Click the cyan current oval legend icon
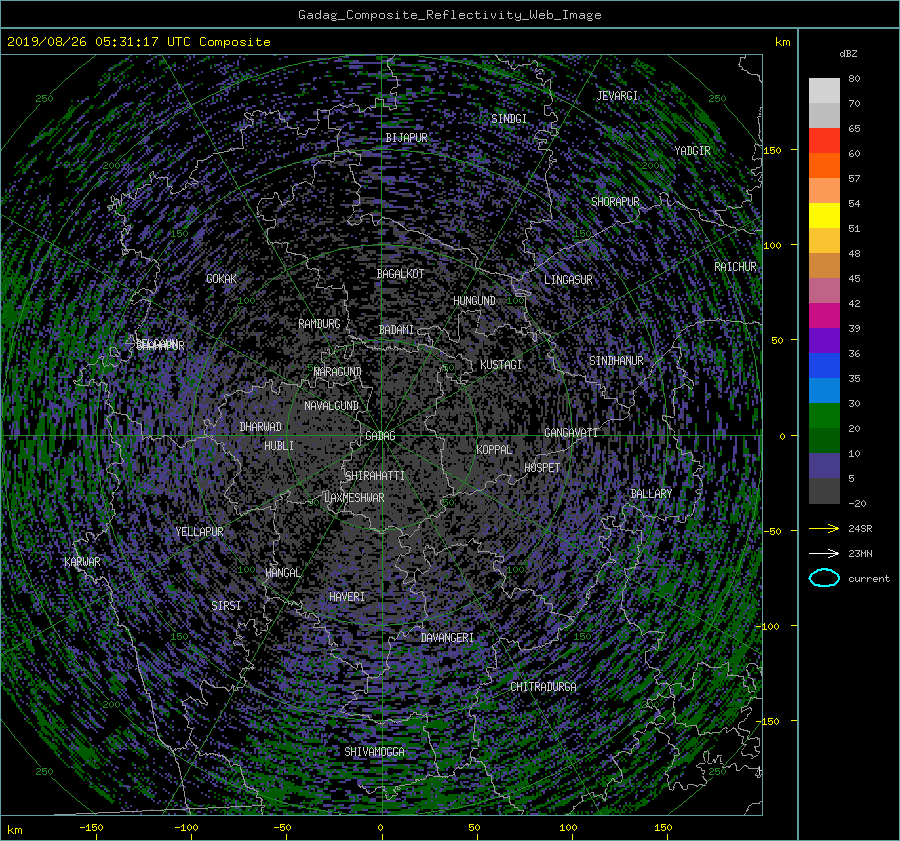900x841 pixels. pos(824,578)
